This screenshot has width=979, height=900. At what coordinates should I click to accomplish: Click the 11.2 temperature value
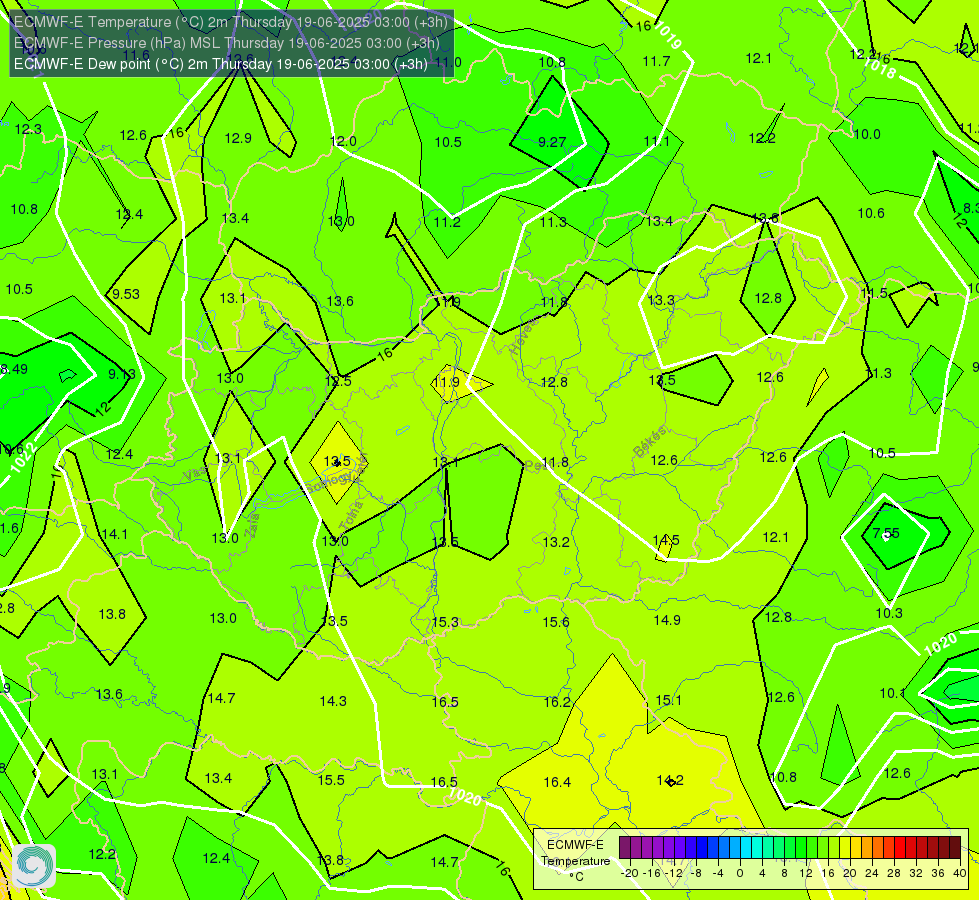click(447, 222)
